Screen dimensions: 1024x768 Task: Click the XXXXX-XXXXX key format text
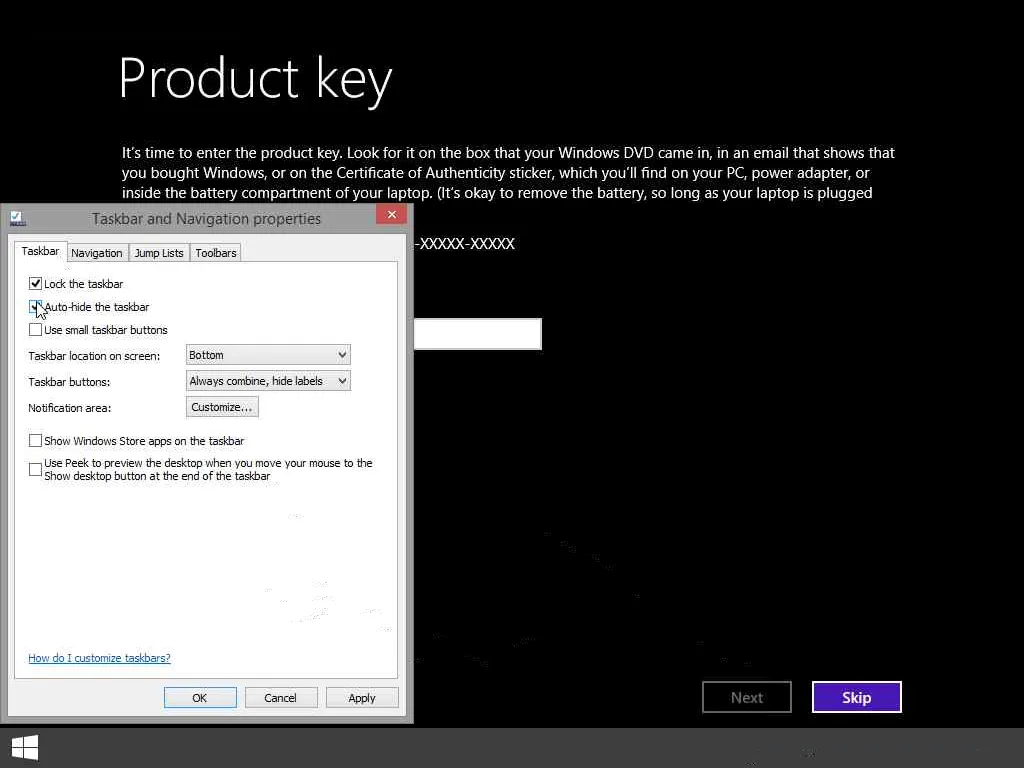464,244
